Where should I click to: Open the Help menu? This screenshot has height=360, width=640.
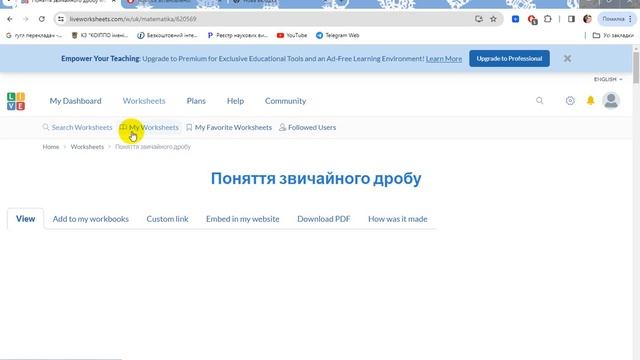[x=236, y=101]
